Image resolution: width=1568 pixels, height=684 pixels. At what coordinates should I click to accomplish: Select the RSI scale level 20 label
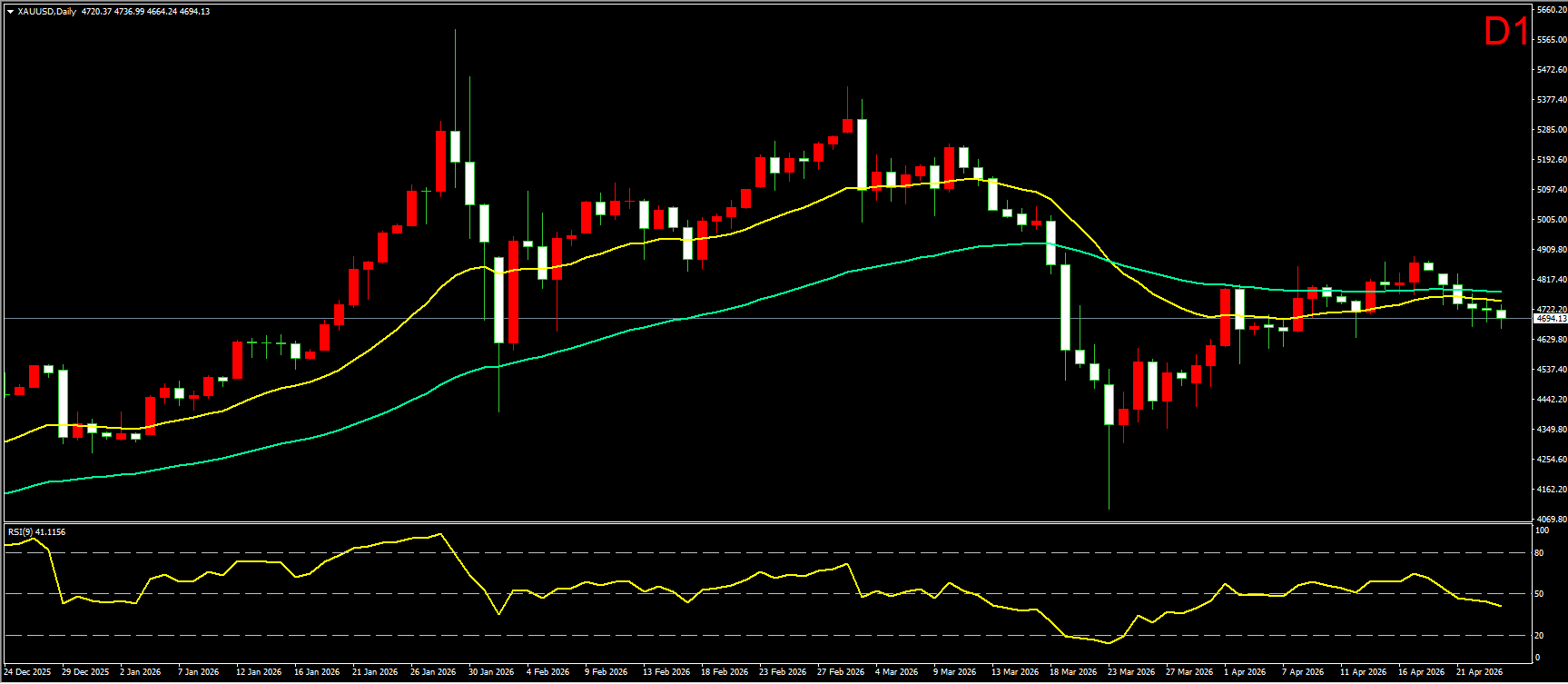pyautogui.click(x=1539, y=636)
